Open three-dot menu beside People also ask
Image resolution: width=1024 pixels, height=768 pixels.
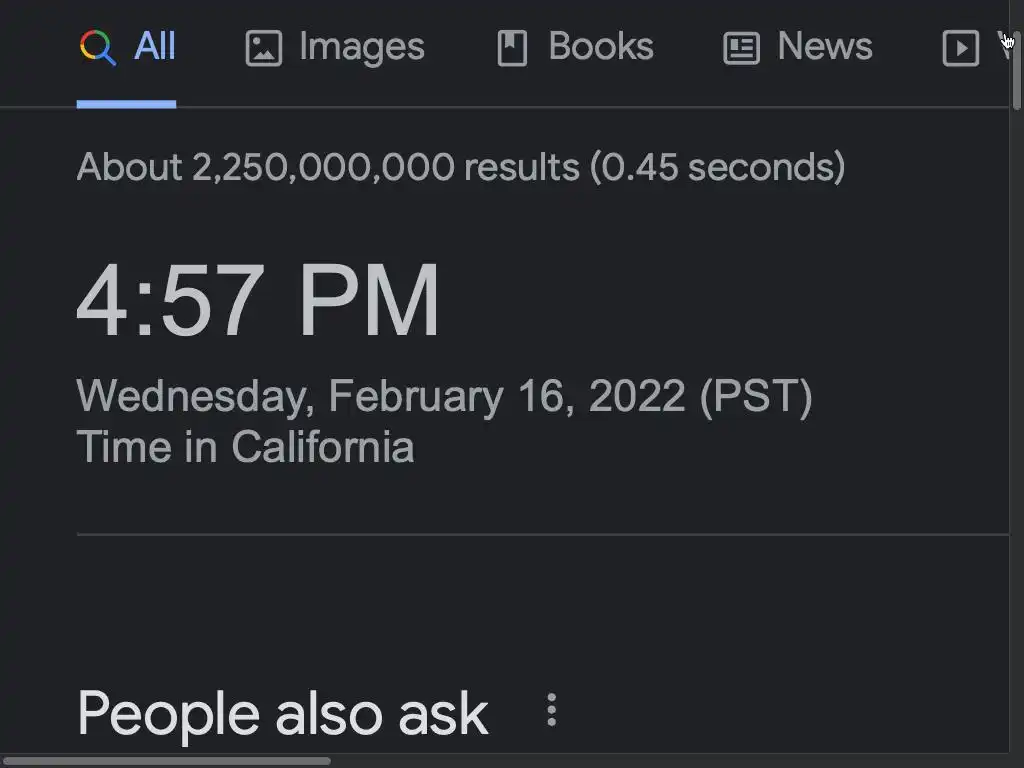tap(551, 710)
